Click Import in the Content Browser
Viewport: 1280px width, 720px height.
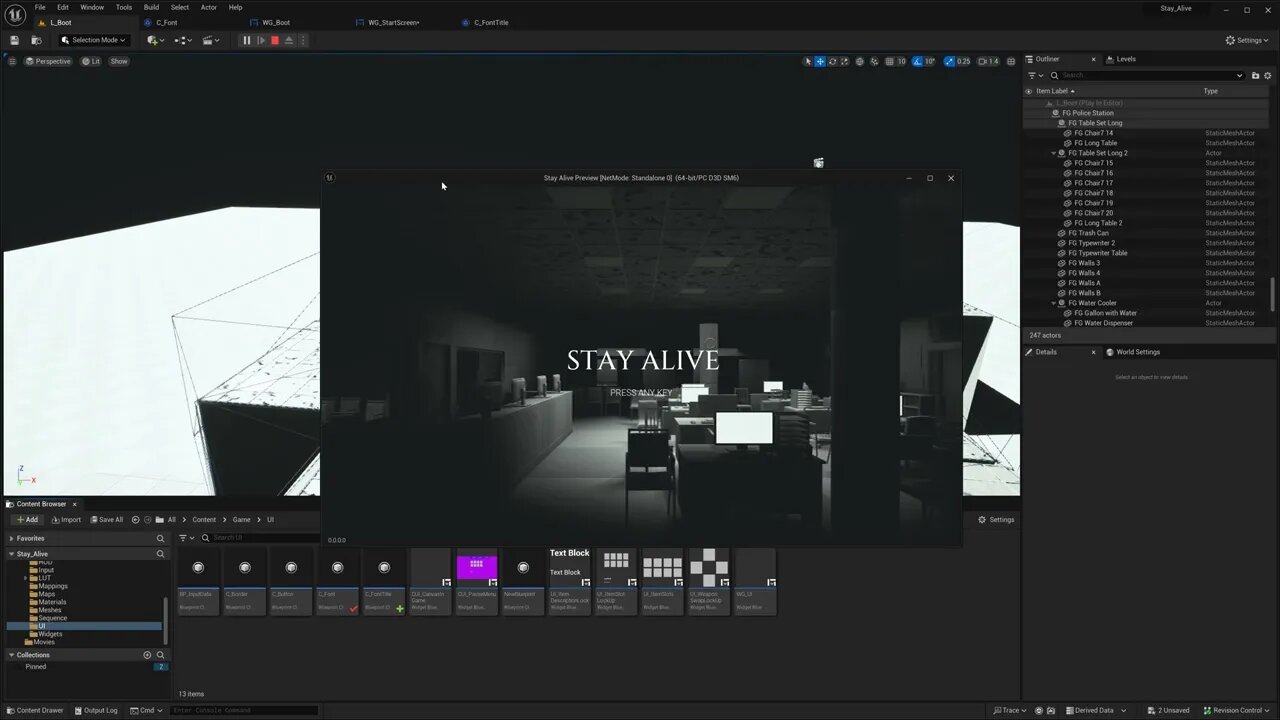[x=65, y=520]
